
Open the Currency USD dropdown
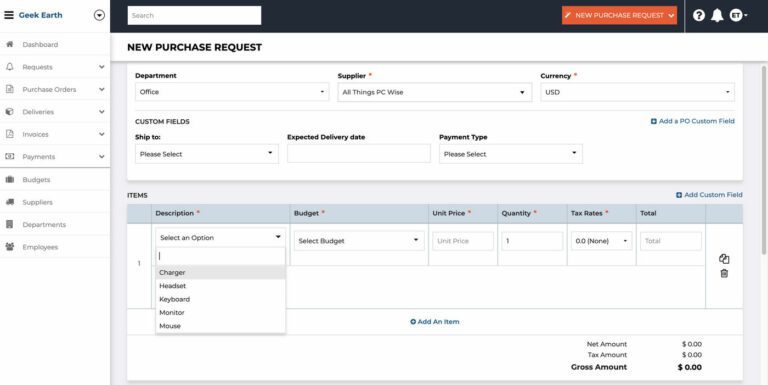pyautogui.click(x=637, y=92)
